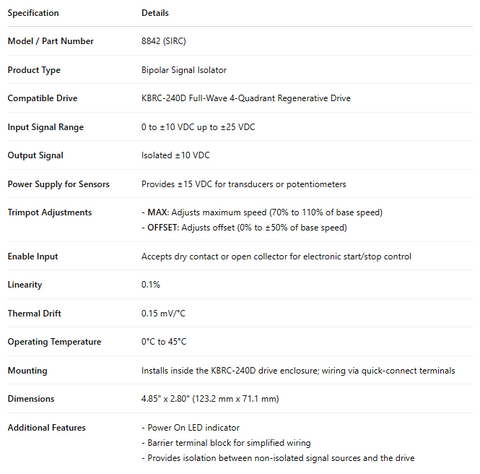Select the Power Supply for Sensors label
Viewport: 480px width, 474px height.
coord(58,184)
